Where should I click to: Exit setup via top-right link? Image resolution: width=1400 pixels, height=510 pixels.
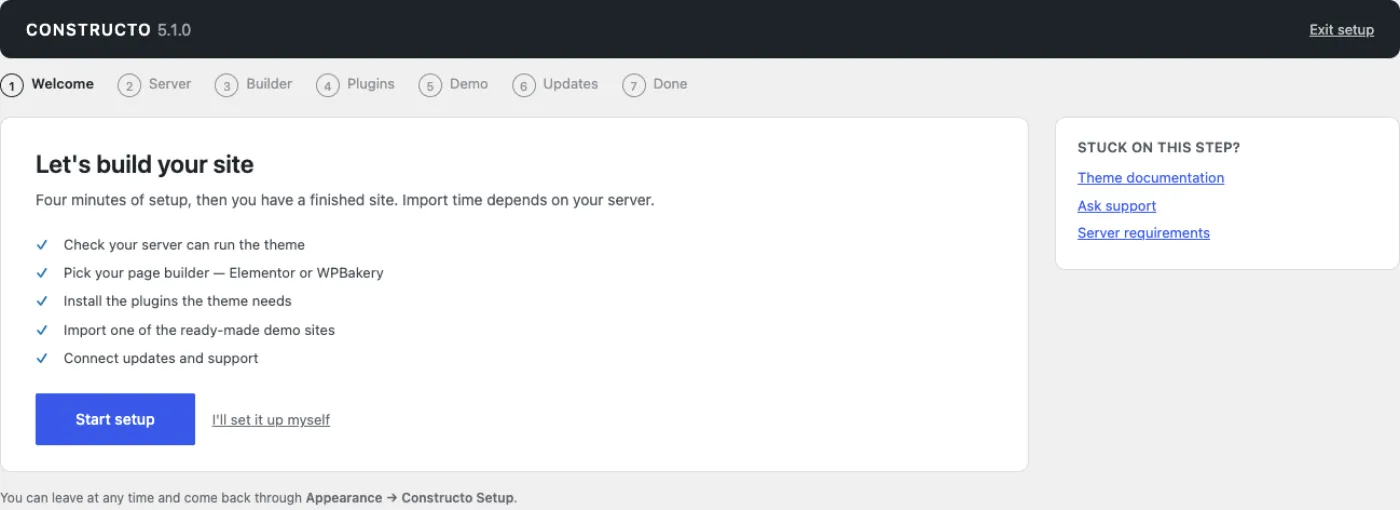coord(1342,30)
